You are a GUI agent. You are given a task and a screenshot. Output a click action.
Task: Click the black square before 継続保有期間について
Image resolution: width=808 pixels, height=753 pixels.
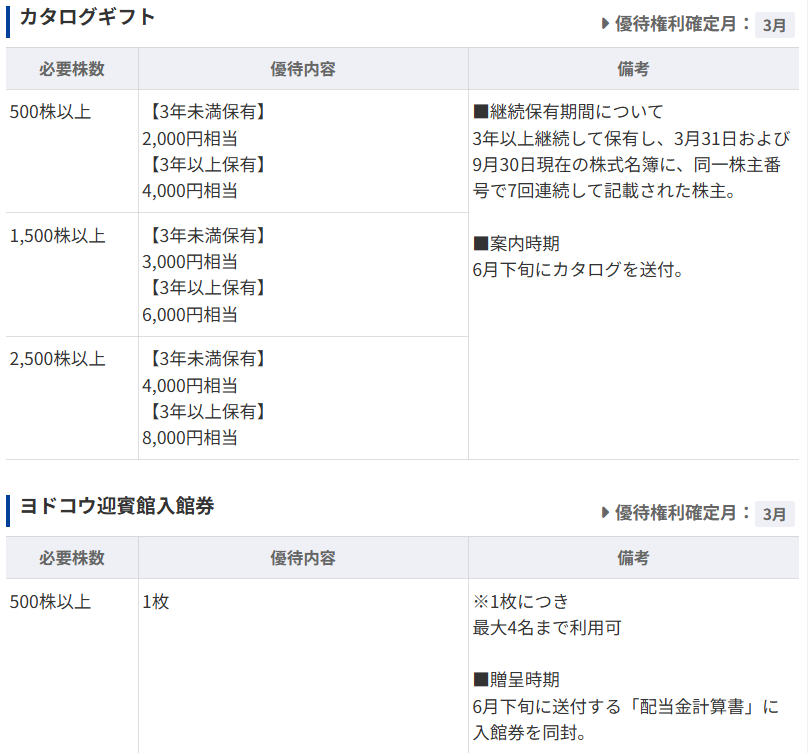[x=480, y=111]
